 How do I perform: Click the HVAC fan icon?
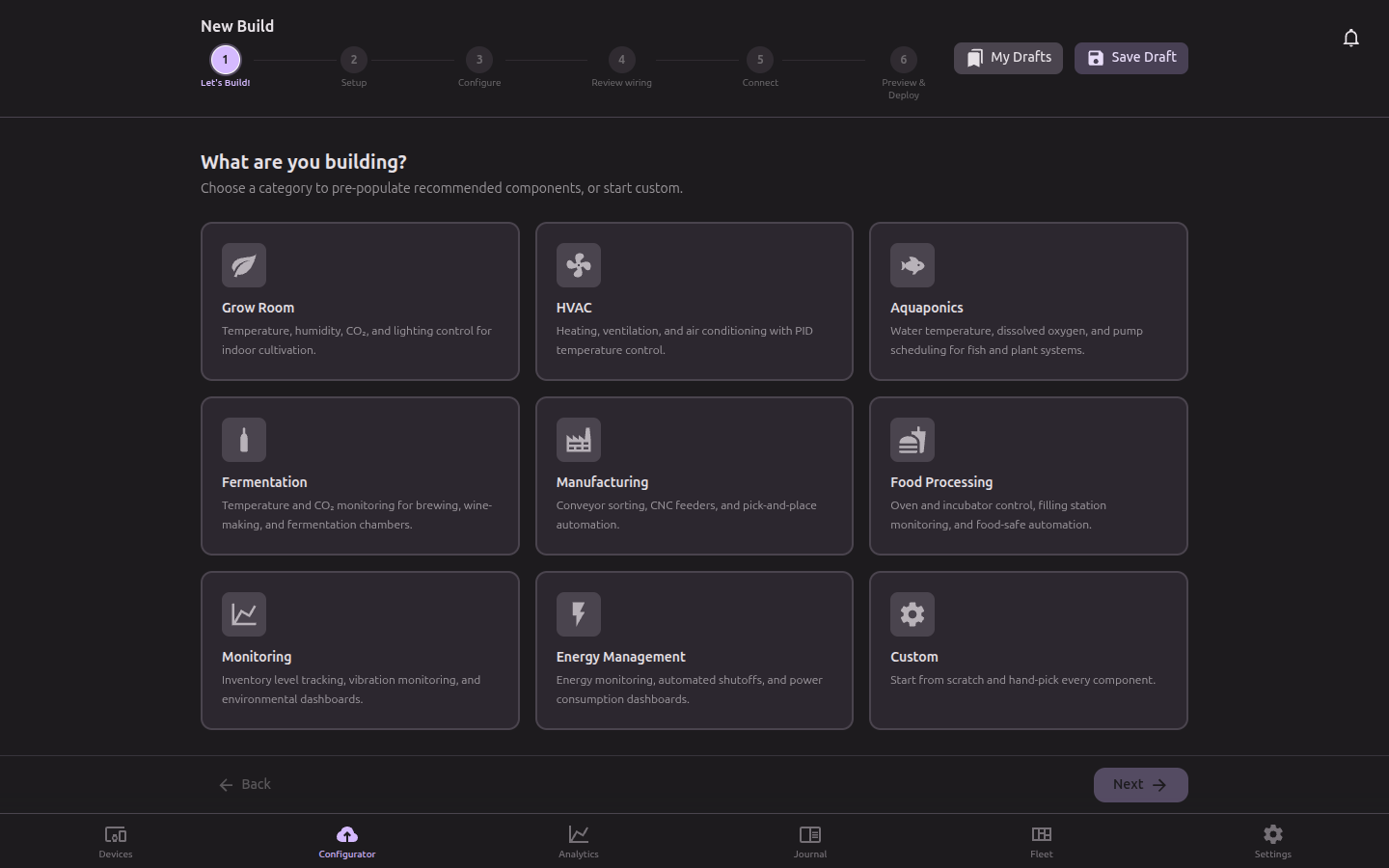click(579, 265)
